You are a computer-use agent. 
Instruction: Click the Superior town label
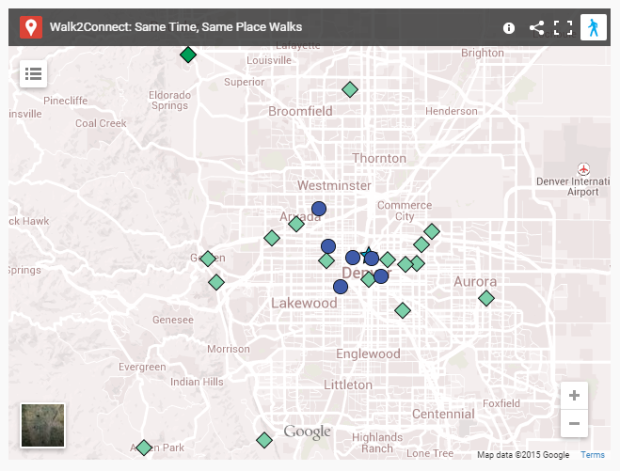[x=244, y=82]
